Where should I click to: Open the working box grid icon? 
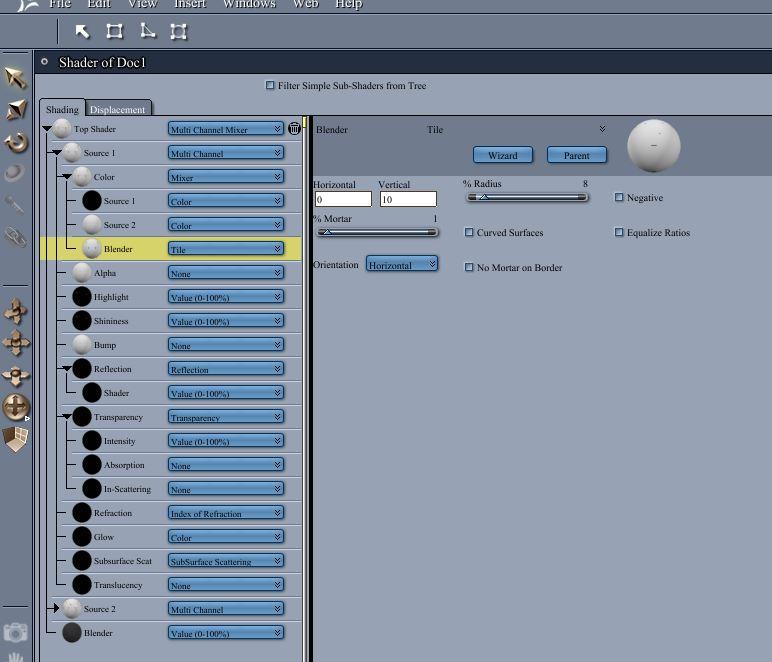[16, 440]
